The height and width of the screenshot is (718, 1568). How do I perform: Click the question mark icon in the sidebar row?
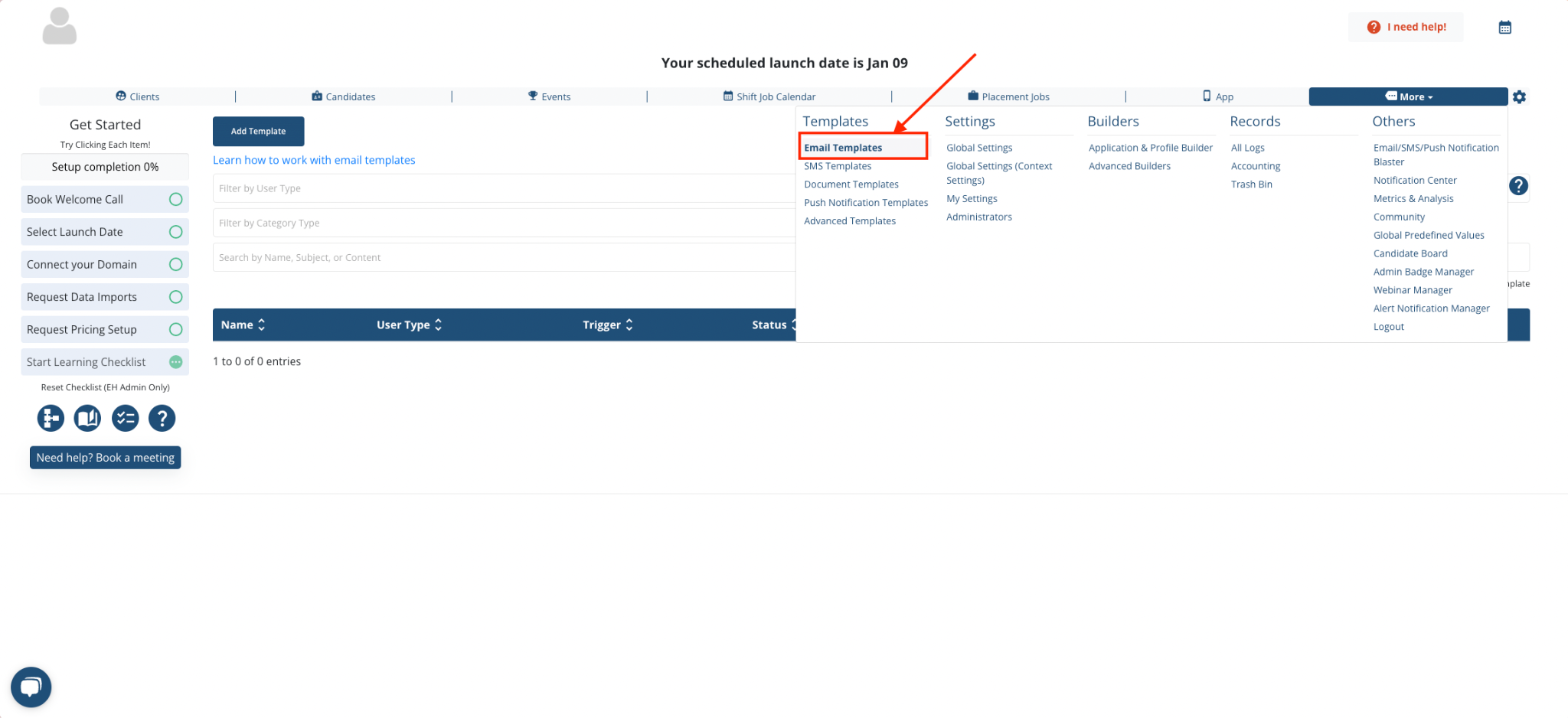coord(162,418)
